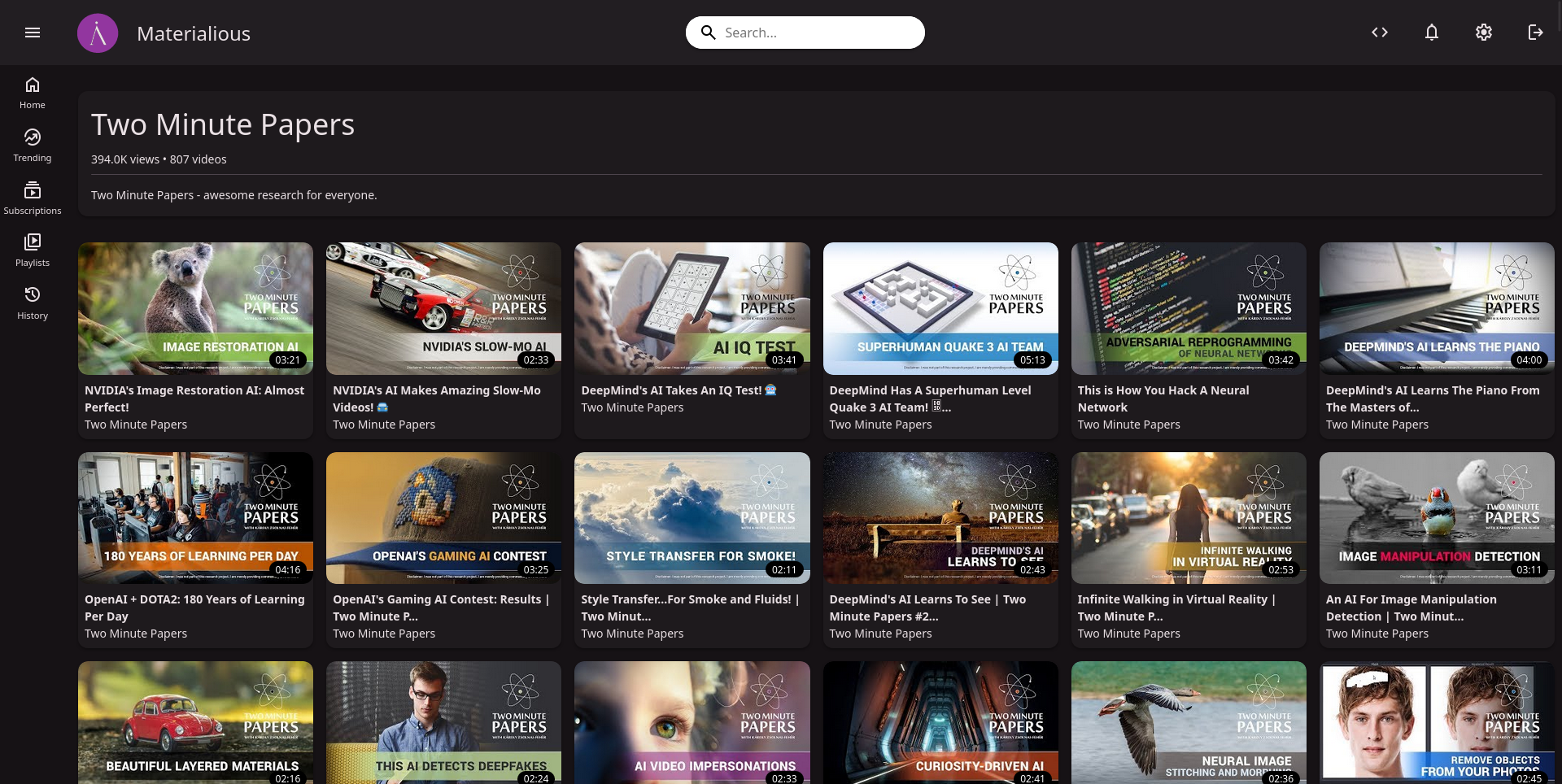Open the Image Restoration AI koala thumbnail
The image size is (1562, 784).
point(195,308)
